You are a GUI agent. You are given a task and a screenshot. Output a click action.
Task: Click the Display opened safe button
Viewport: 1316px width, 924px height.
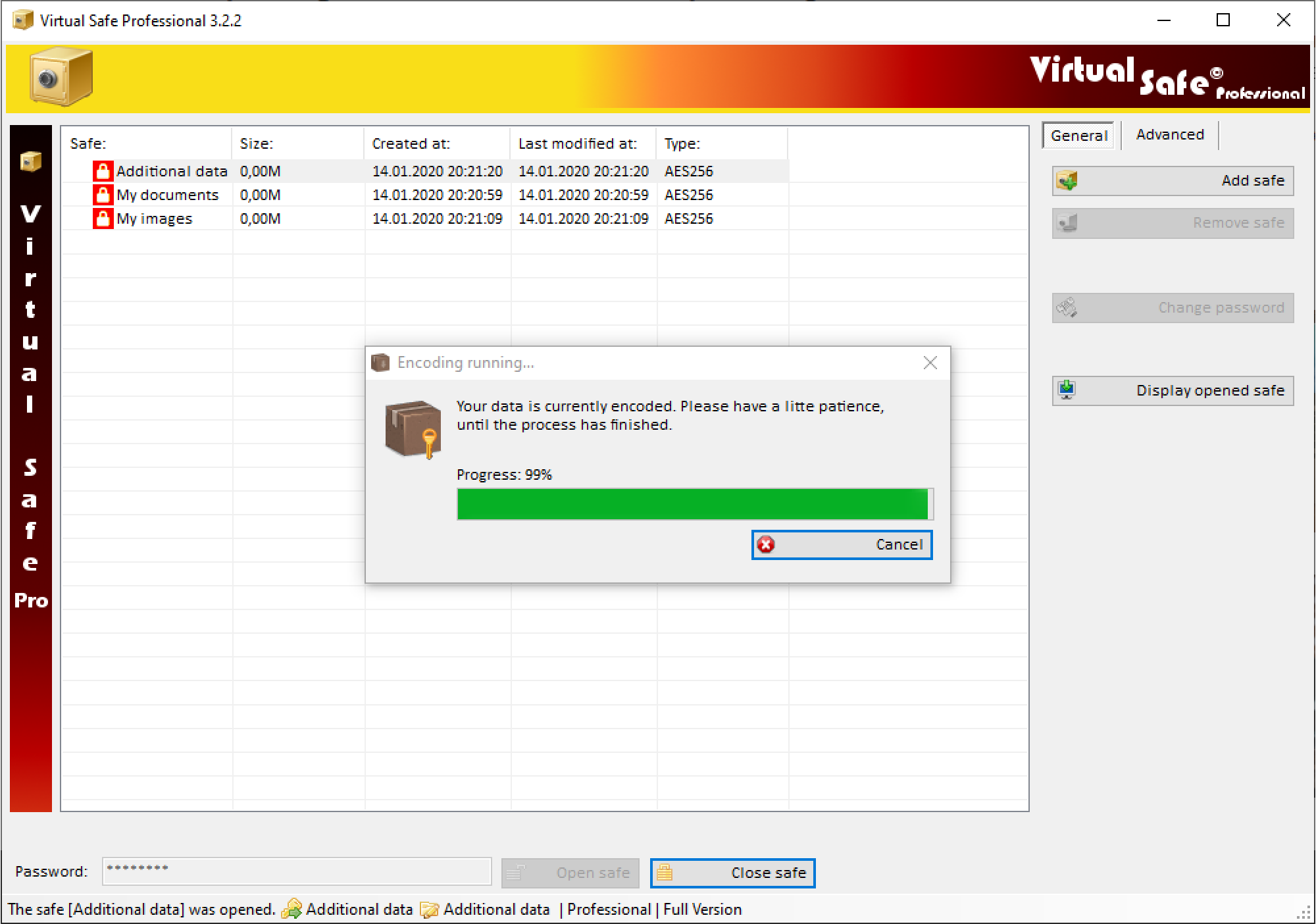click(x=1173, y=391)
